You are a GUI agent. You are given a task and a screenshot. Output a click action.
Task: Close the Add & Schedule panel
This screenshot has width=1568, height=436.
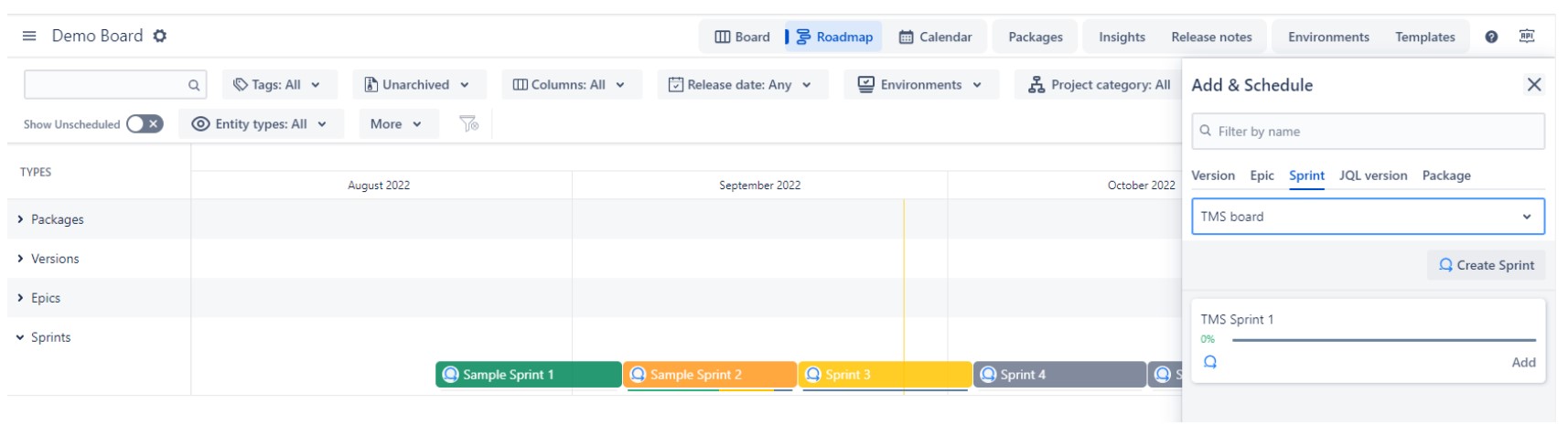point(1534,85)
